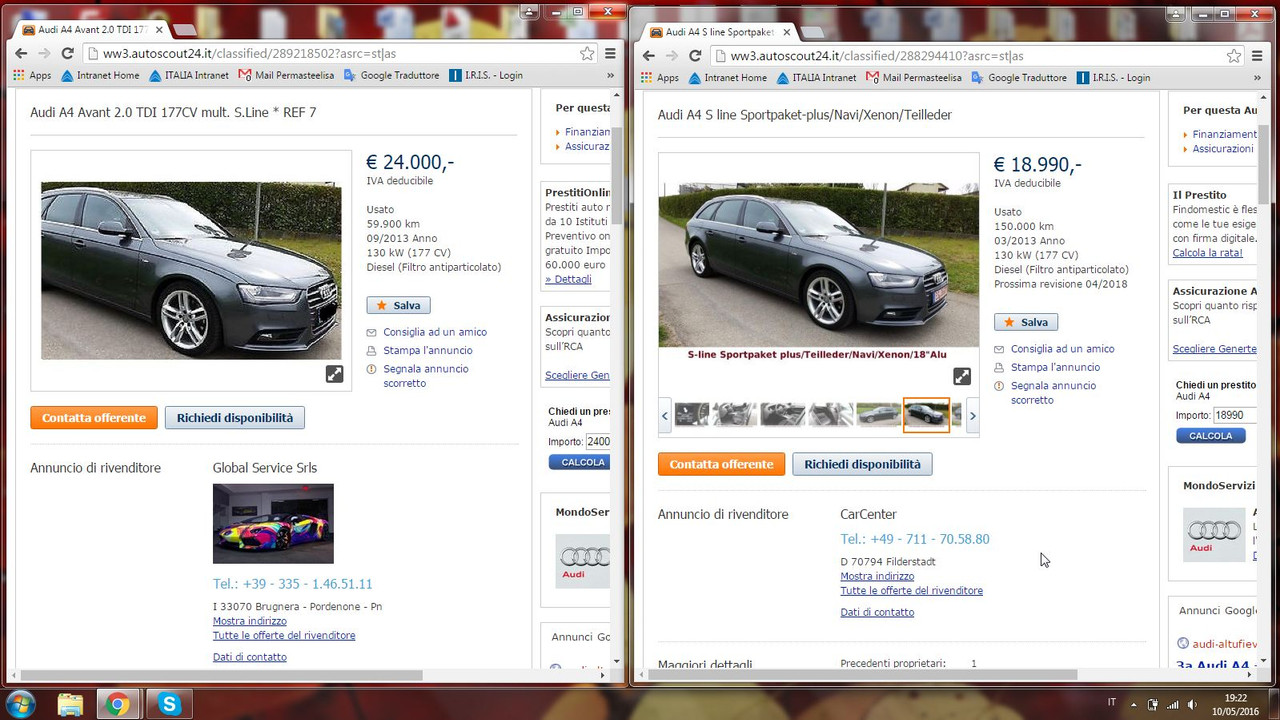Viewport: 1280px width, 720px height.
Task: Click Contatta offerente in right listing
Action: pos(721,464)
